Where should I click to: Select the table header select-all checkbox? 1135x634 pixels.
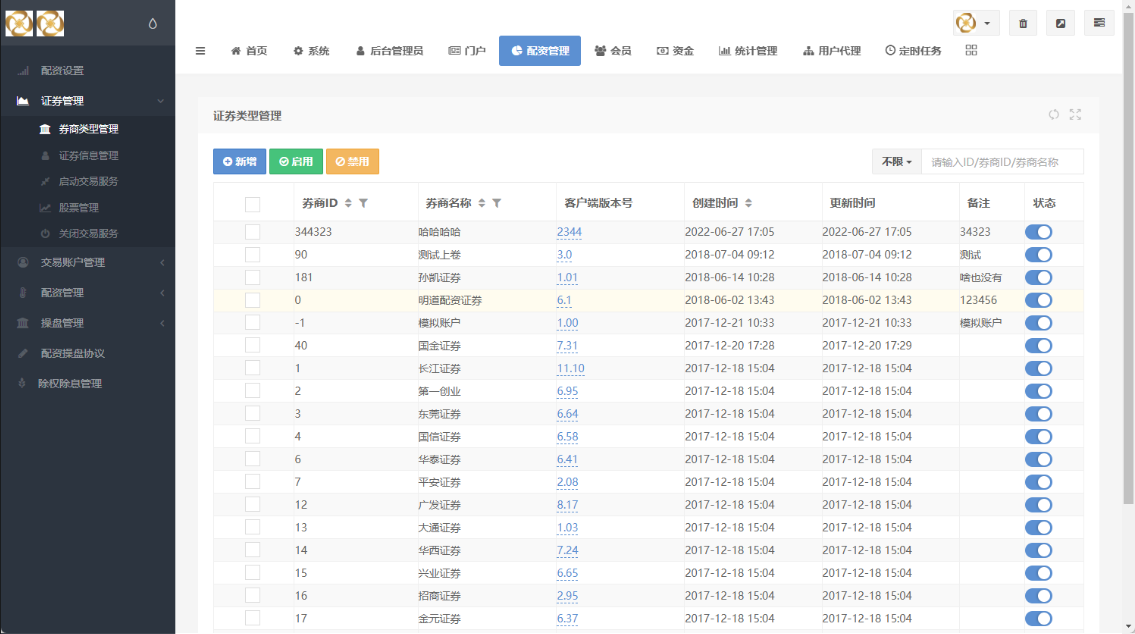pos(252,204)
